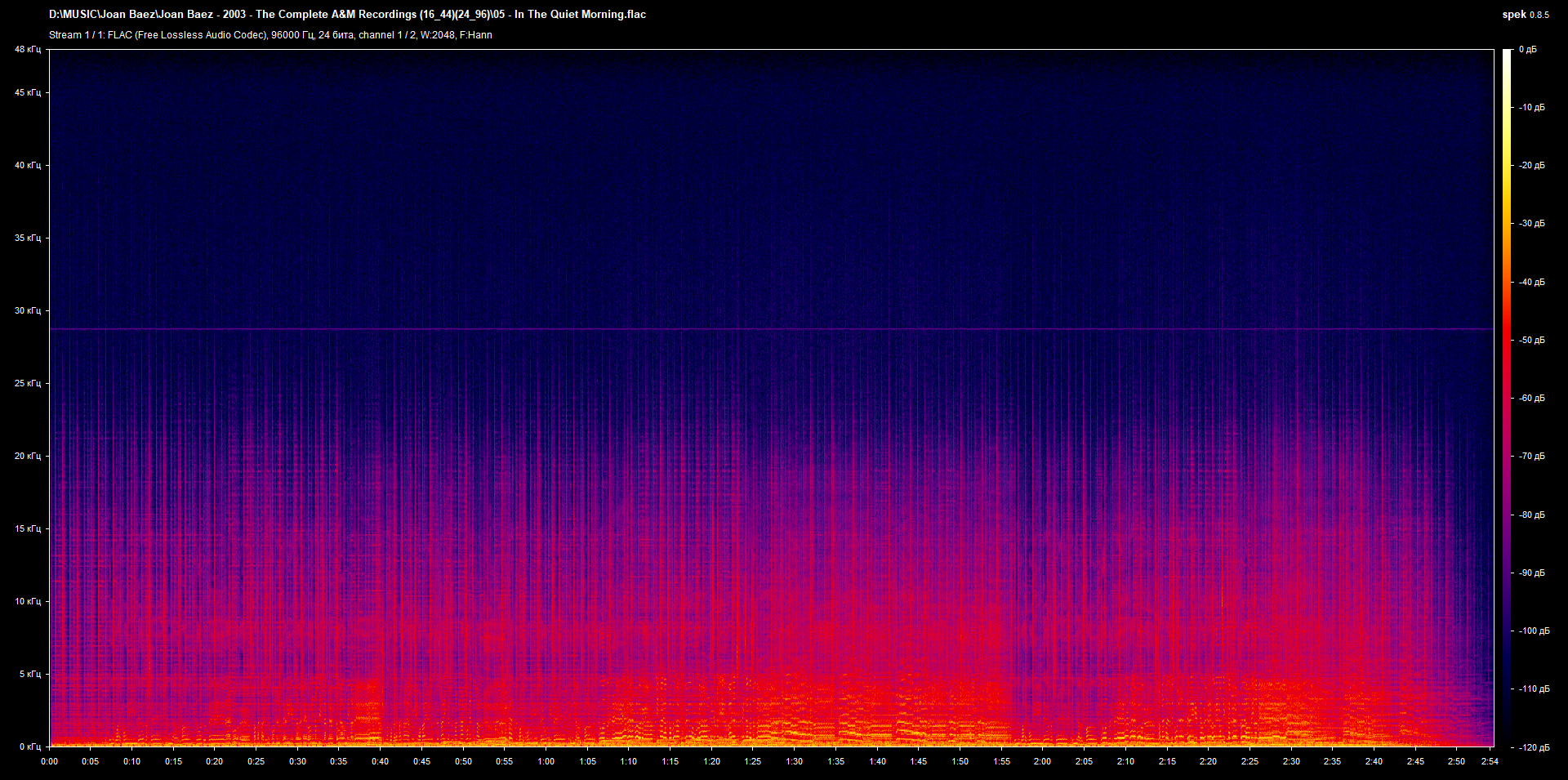1568x780 pixels.
Task: Click the -30 дБ level scale label
Action: pos(1532,224)
